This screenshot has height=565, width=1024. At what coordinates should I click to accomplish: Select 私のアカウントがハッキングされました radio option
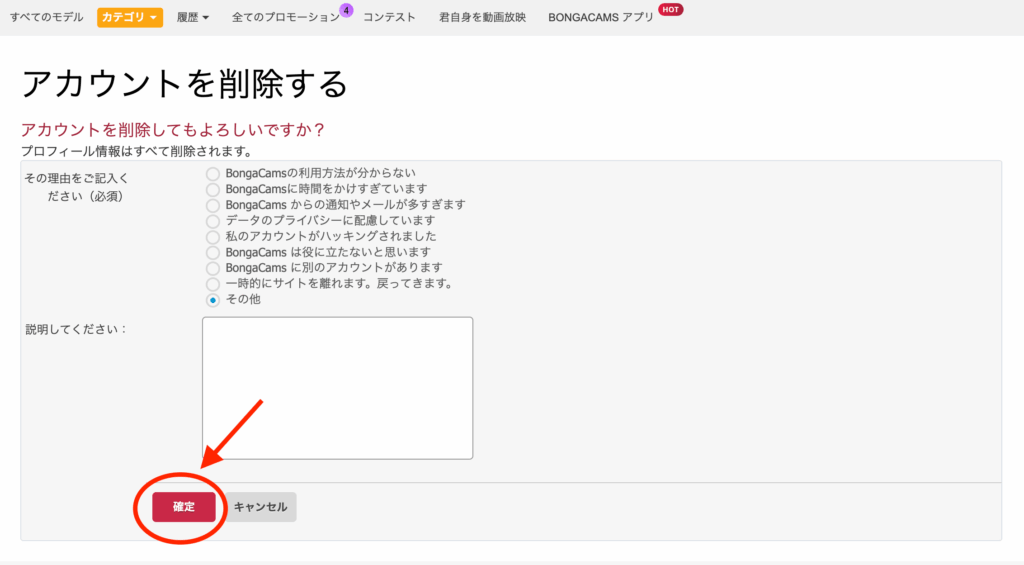[213, 236]
